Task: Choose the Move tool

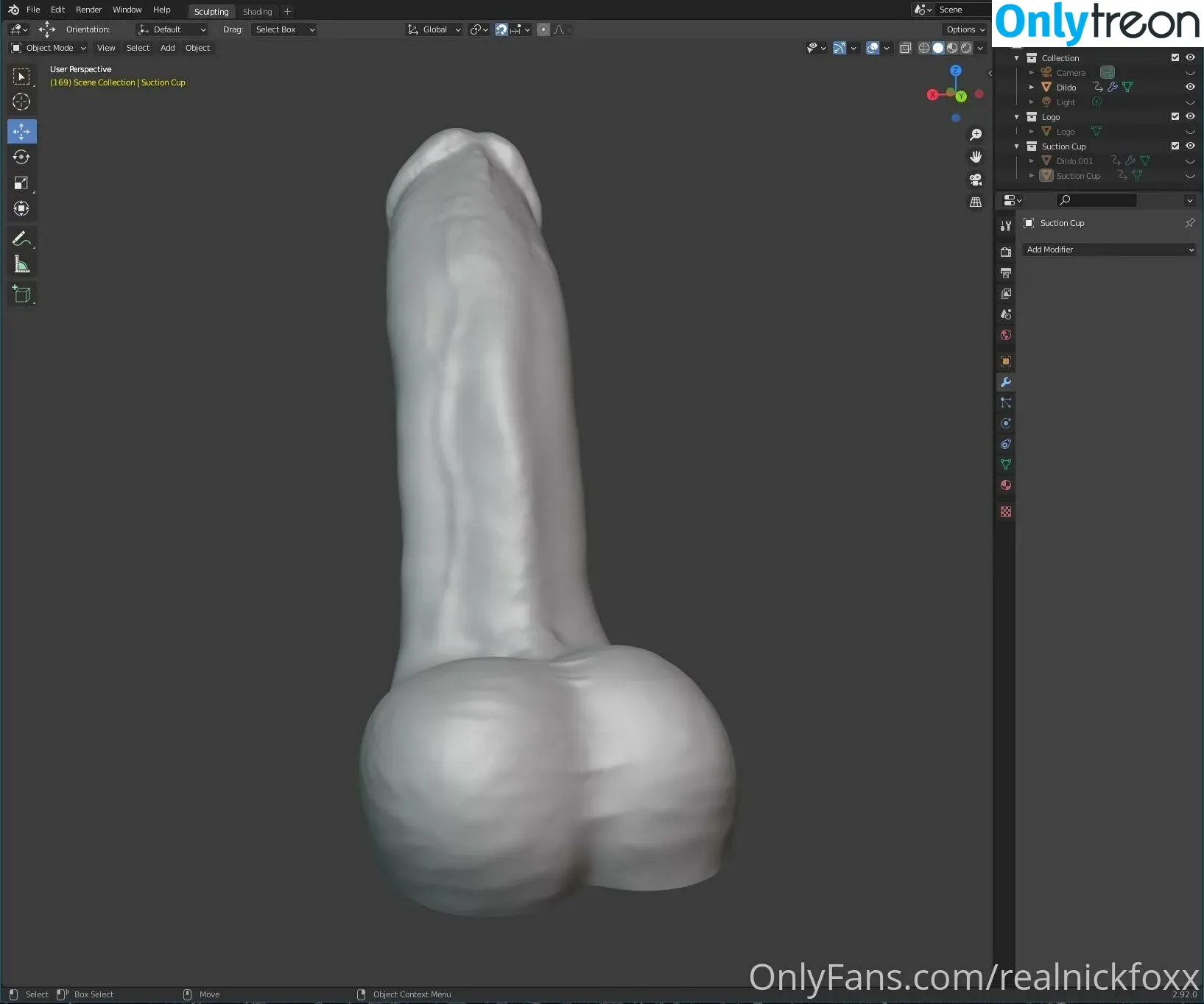Action: coord(21,132)
